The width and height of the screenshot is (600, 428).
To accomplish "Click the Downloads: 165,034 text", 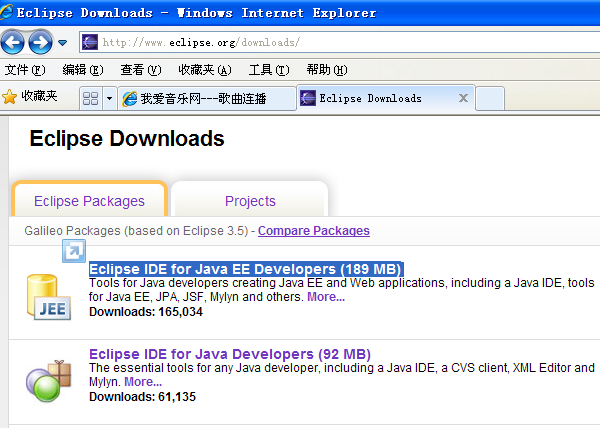I will point(146,312).
